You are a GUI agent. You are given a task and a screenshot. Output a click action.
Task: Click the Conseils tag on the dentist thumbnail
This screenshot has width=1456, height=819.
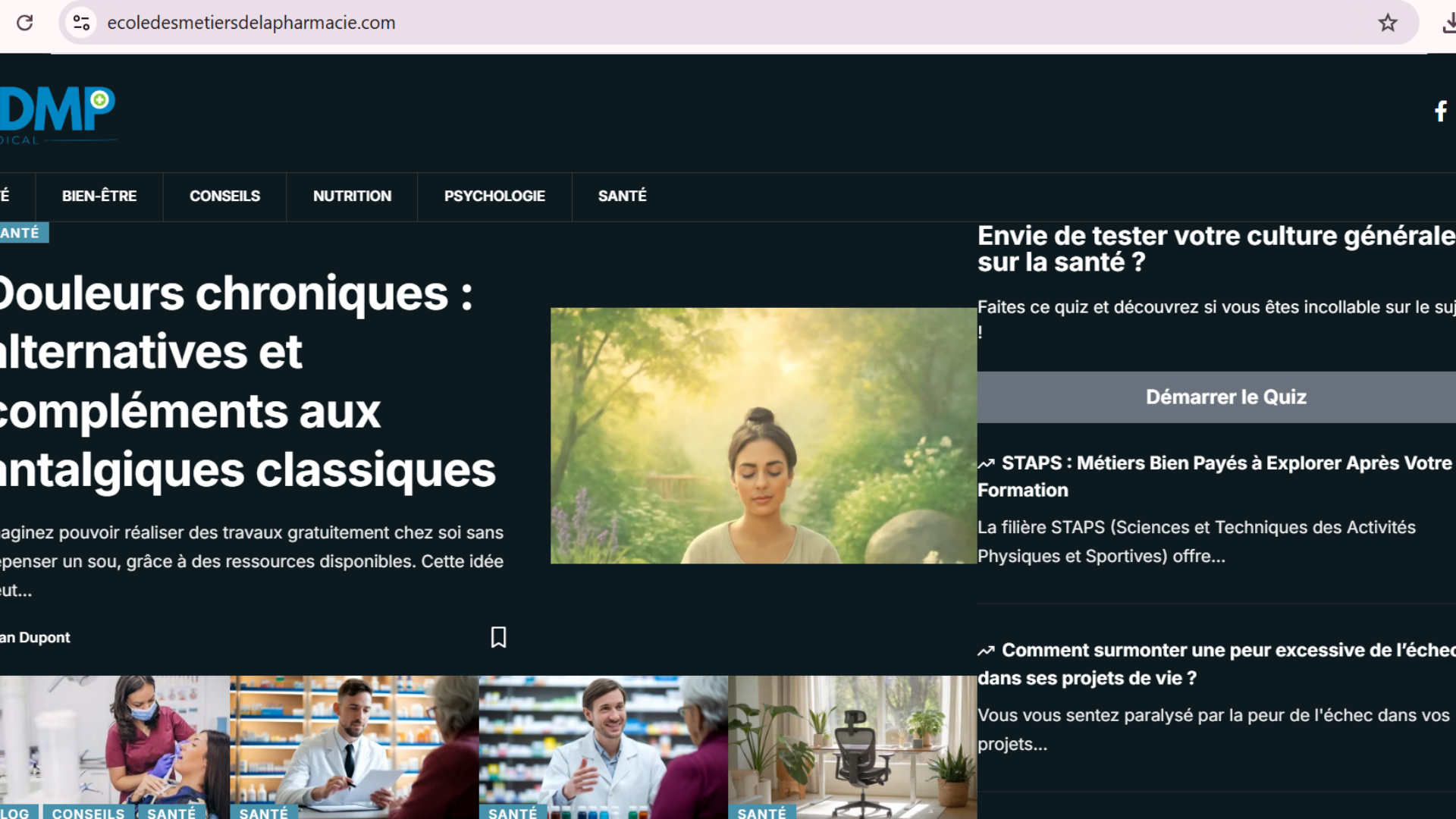88,812
